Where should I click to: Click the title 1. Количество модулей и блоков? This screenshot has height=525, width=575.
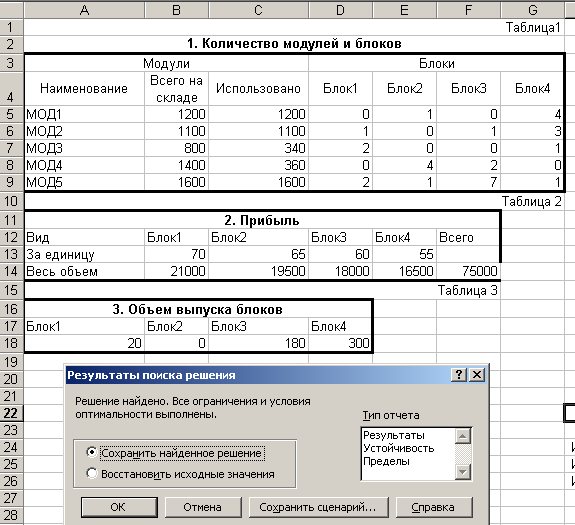click(x=294, y=44)
